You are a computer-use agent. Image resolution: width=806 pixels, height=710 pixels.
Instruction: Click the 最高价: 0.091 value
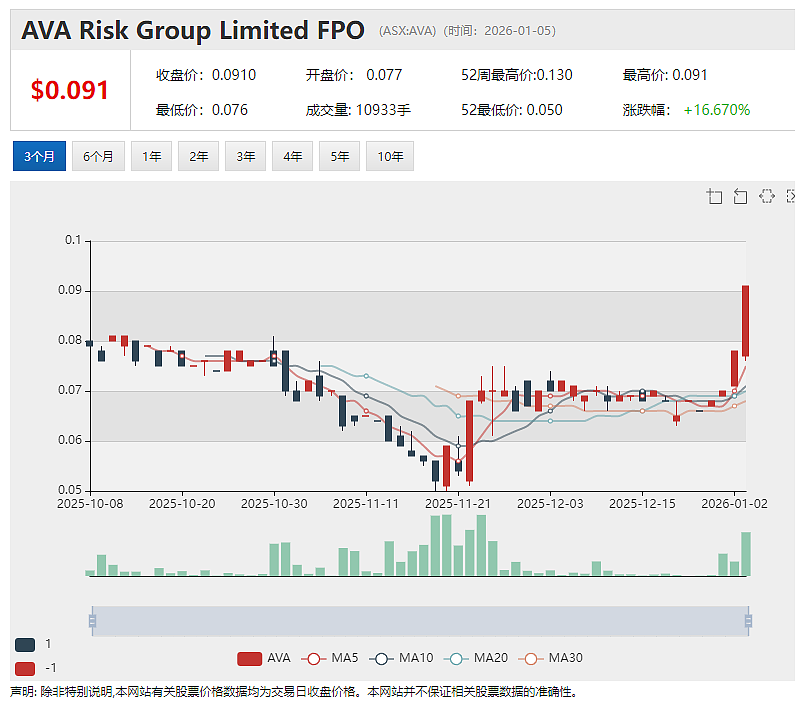[665, 75]
